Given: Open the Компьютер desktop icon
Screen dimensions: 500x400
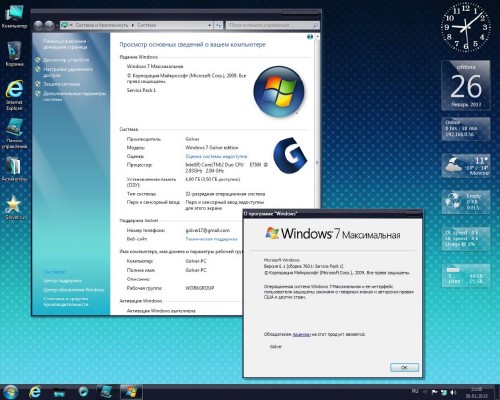Looking at the screenshot, I should point(14,17).
